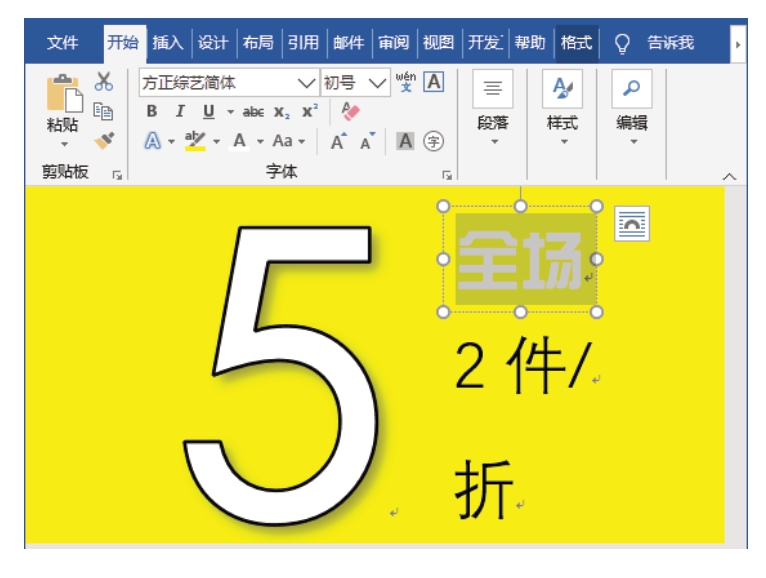766x578 pixels.
Task: Click the Copy icon
Action: (103, 111)
